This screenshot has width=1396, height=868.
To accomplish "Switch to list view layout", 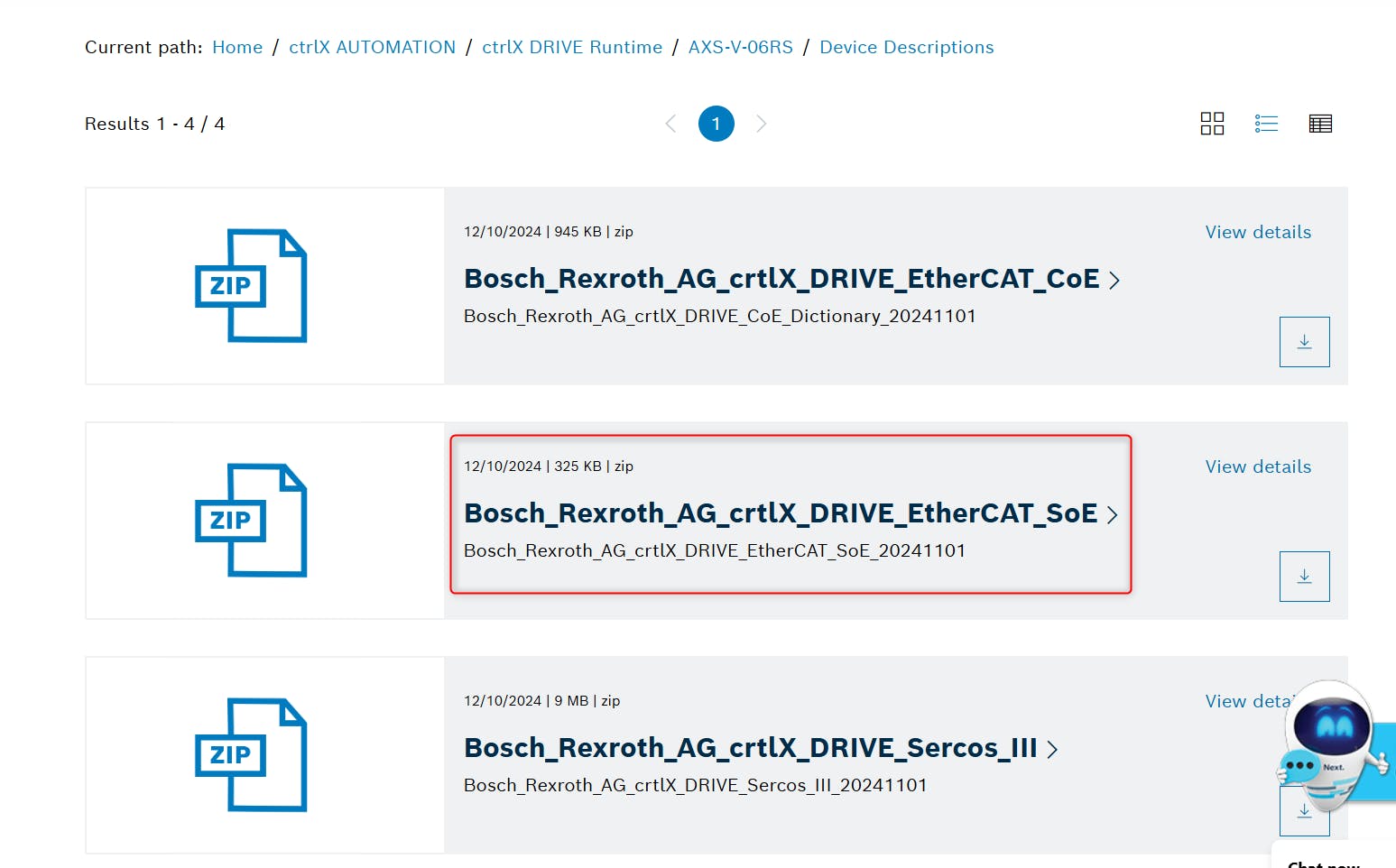I will click(1266, 124).
